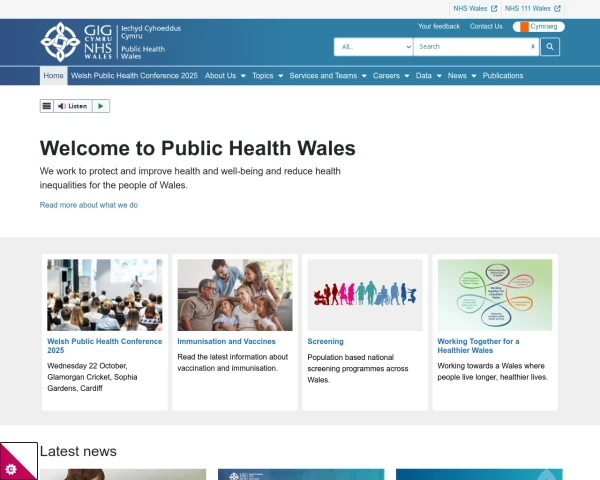Open Working Together for a Healthier Wales title
Image resolution: width=600 pixels, height=480 pixels.
pyautogui.click(x=478, y=346)
